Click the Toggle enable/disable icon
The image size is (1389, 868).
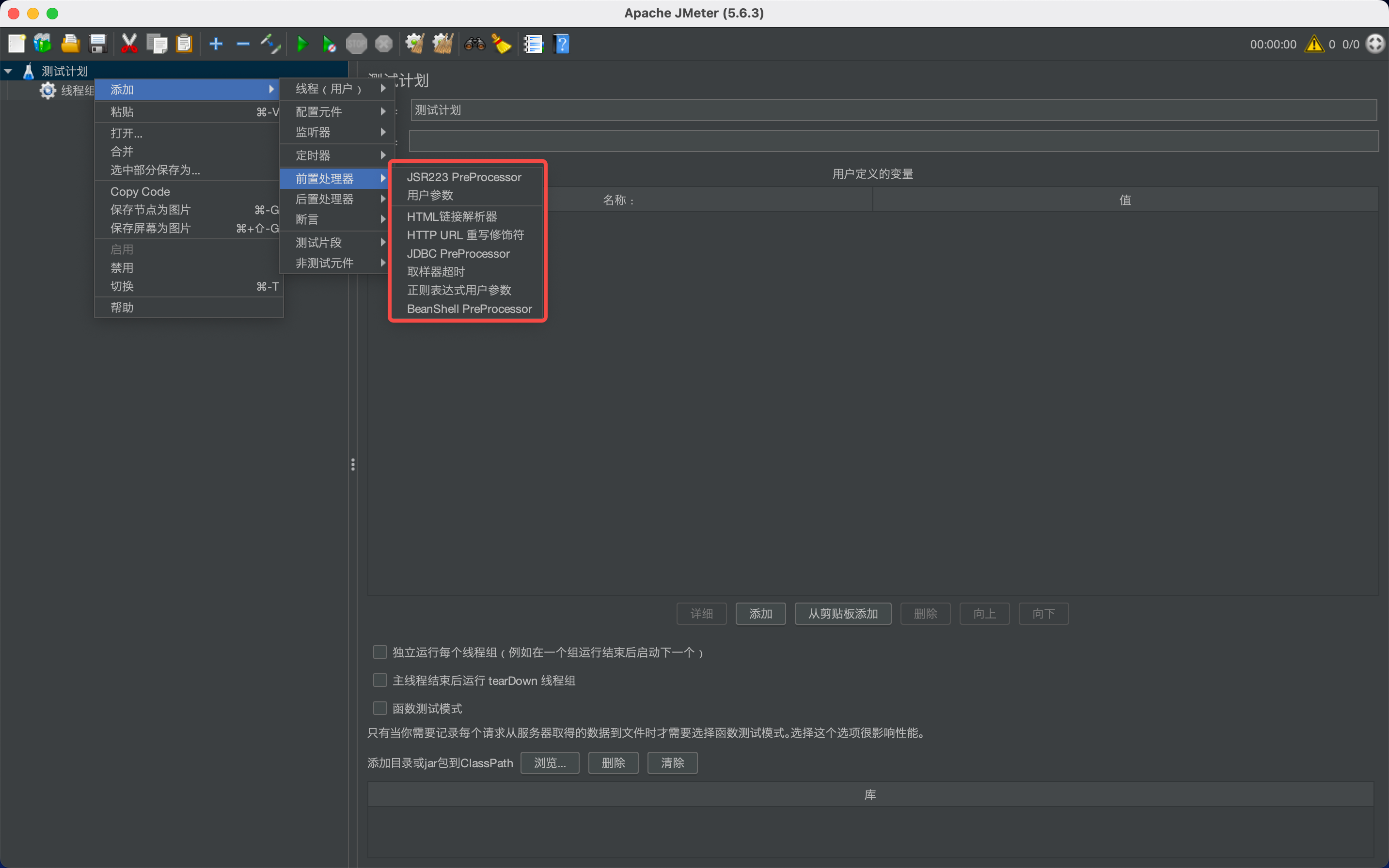[x=270, y=44]
